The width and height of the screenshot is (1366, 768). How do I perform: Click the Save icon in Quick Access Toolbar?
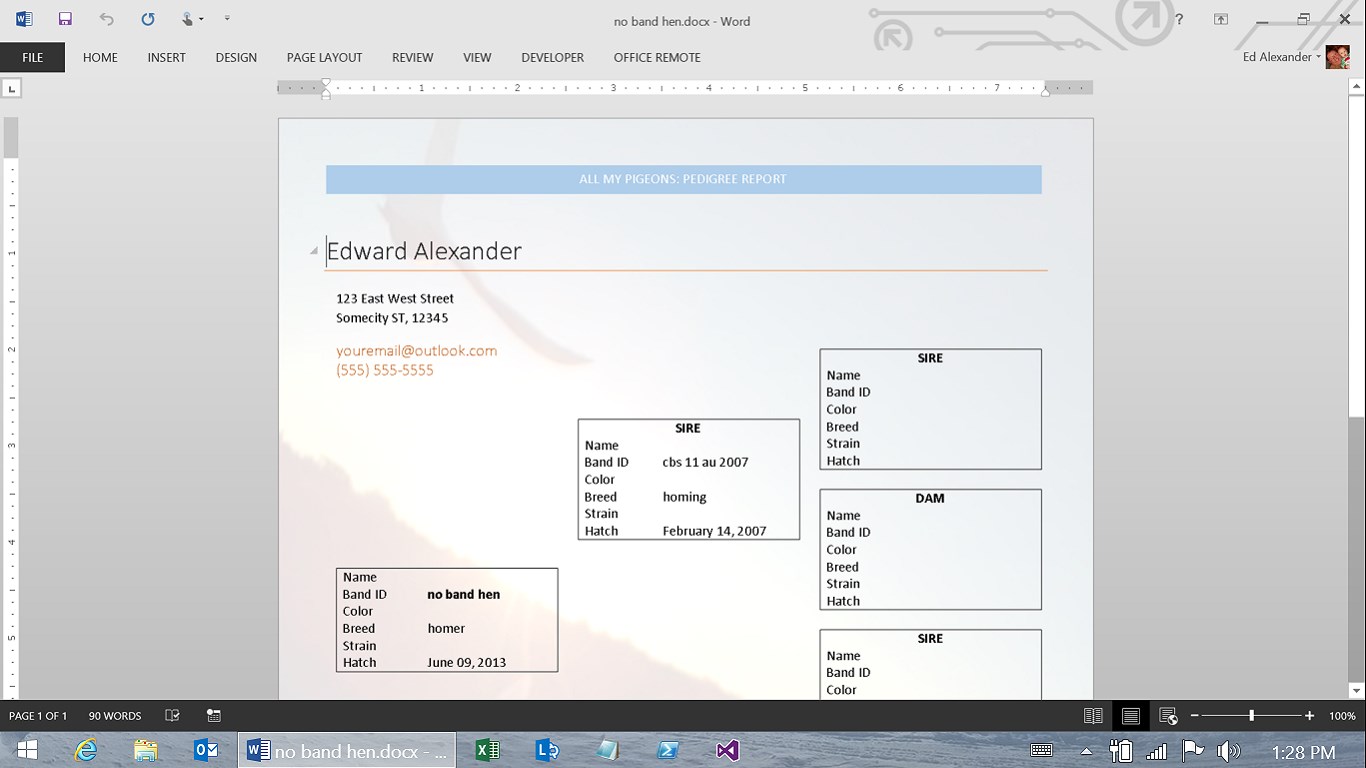[65, 19]
